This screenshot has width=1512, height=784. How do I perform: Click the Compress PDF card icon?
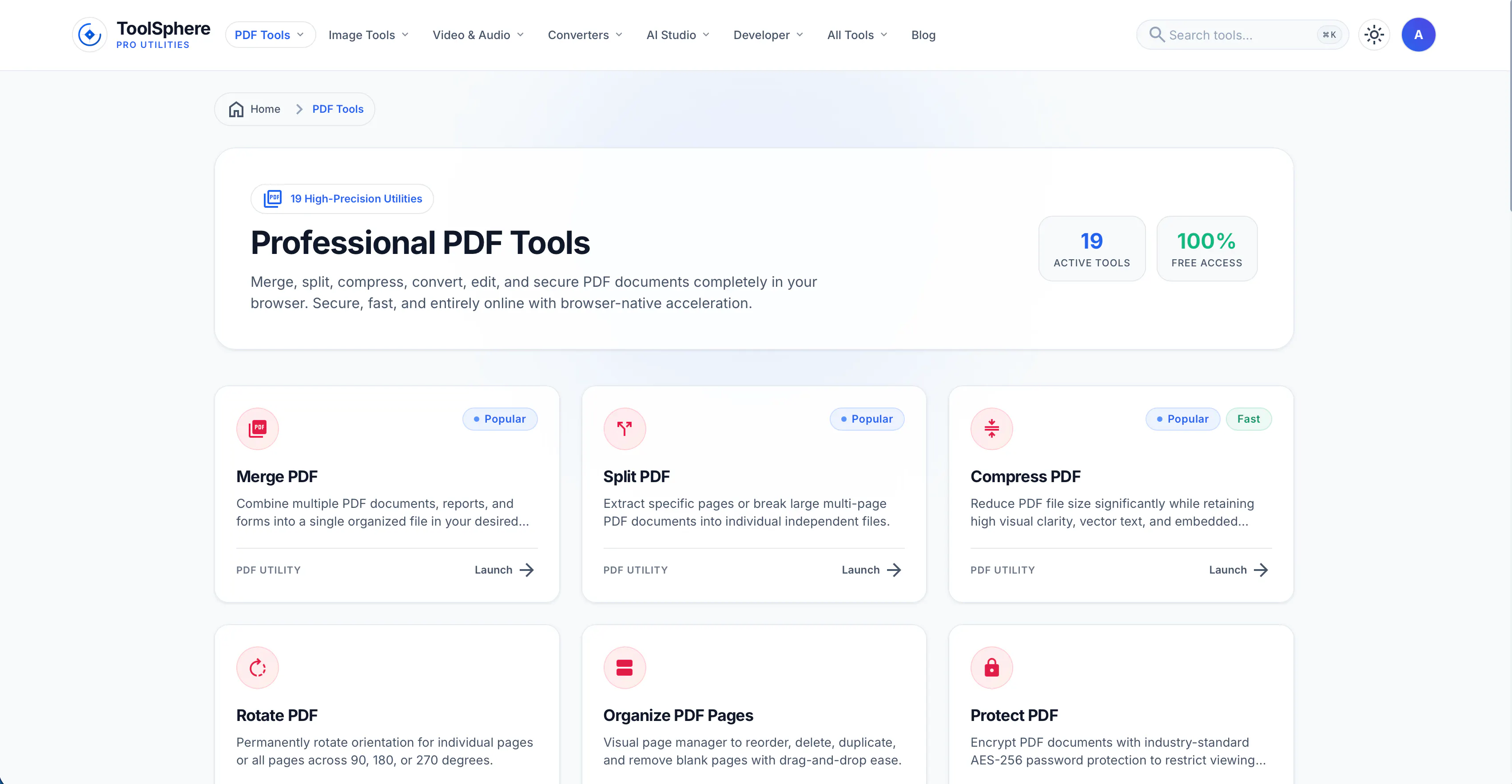click(x=991, y=428)
